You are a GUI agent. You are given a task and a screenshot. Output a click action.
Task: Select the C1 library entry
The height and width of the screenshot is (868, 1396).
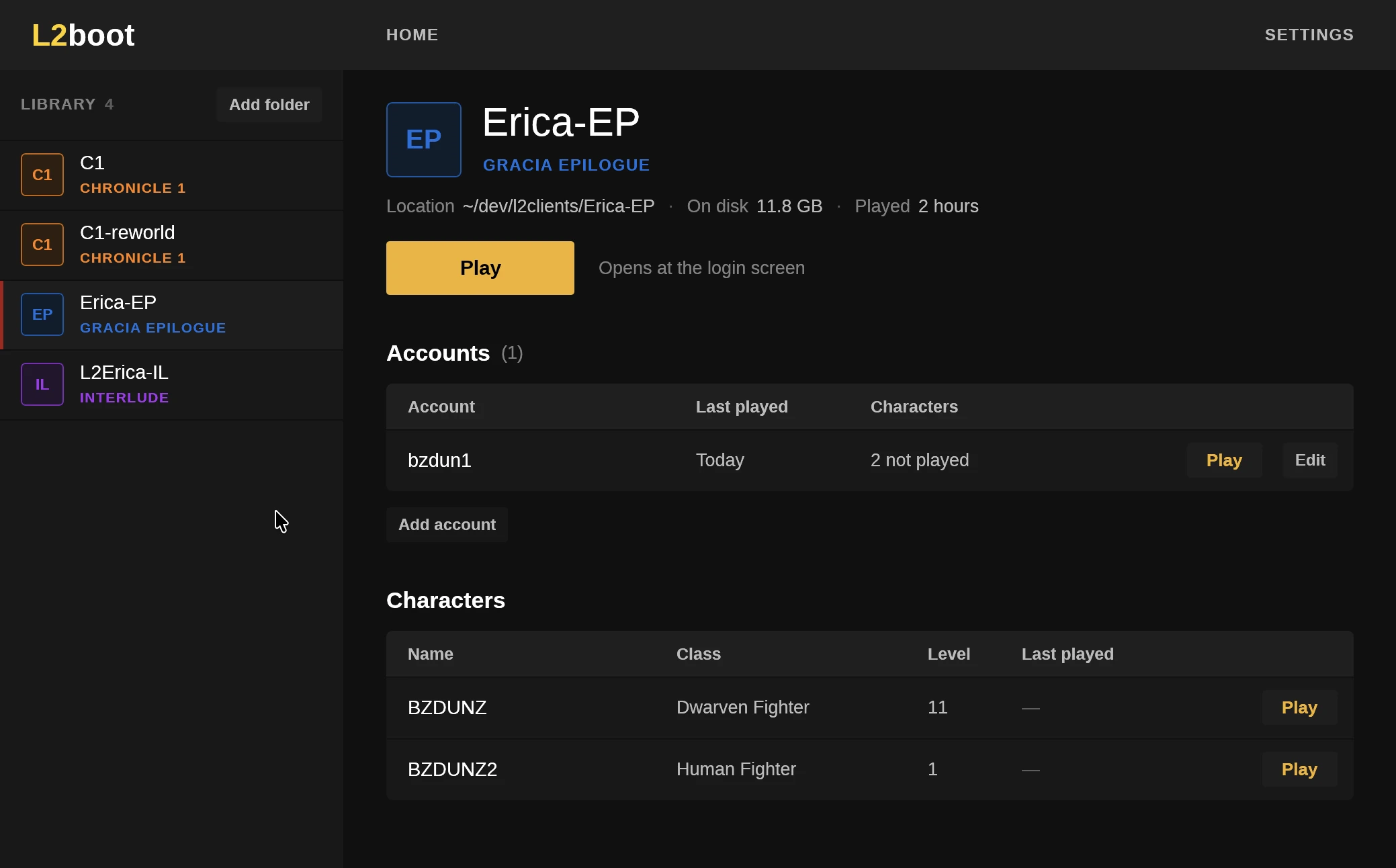coord(171,175)
